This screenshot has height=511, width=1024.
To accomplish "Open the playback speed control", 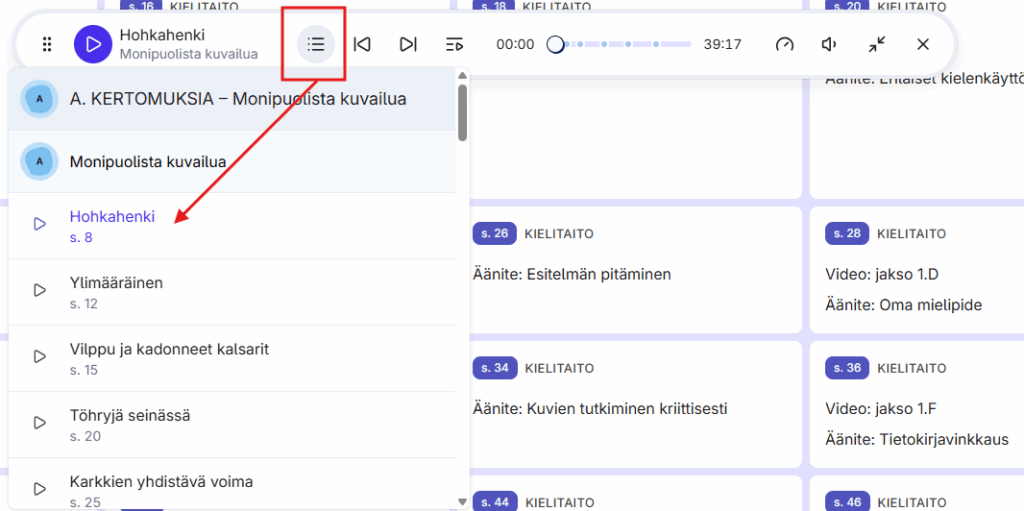I will [785, 44].
